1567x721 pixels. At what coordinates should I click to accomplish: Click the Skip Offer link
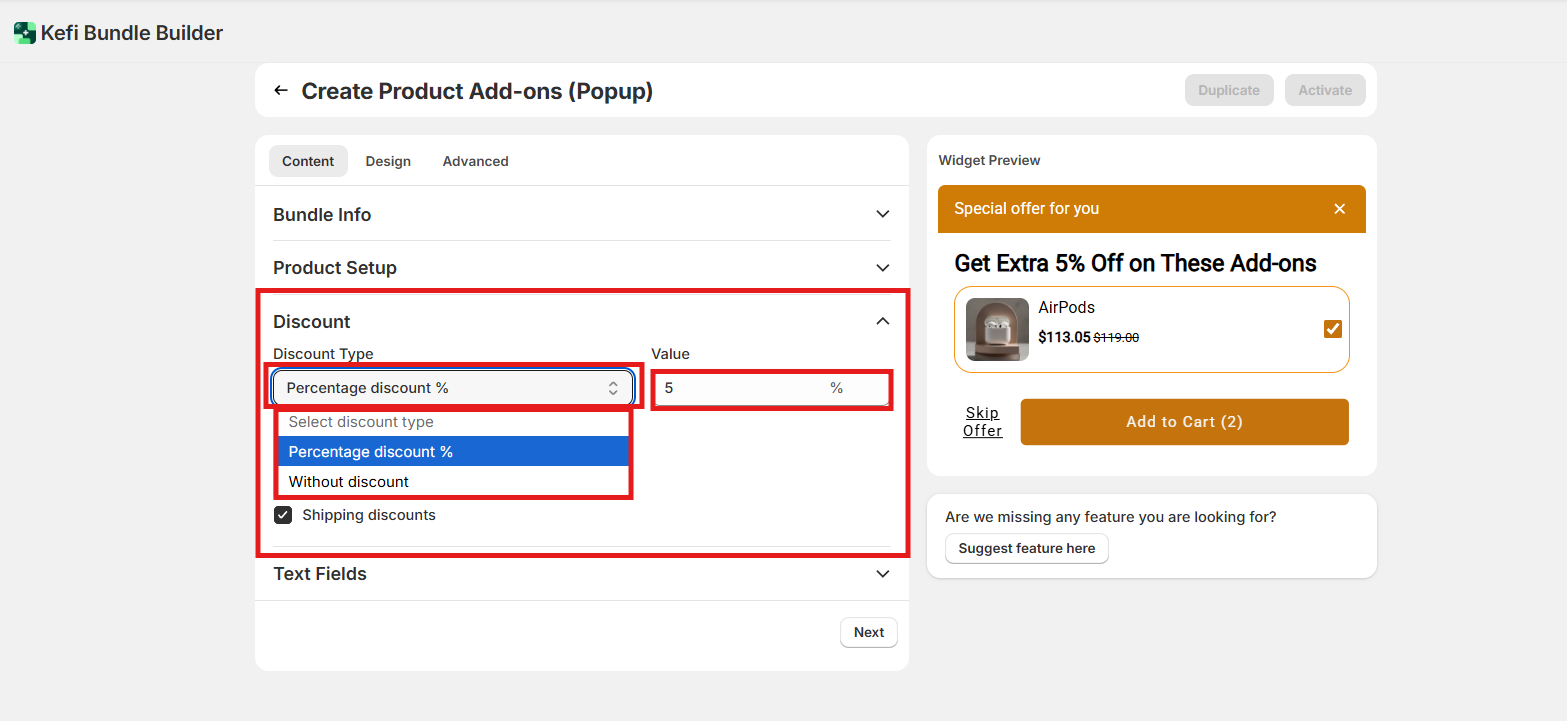coord(982,422)
